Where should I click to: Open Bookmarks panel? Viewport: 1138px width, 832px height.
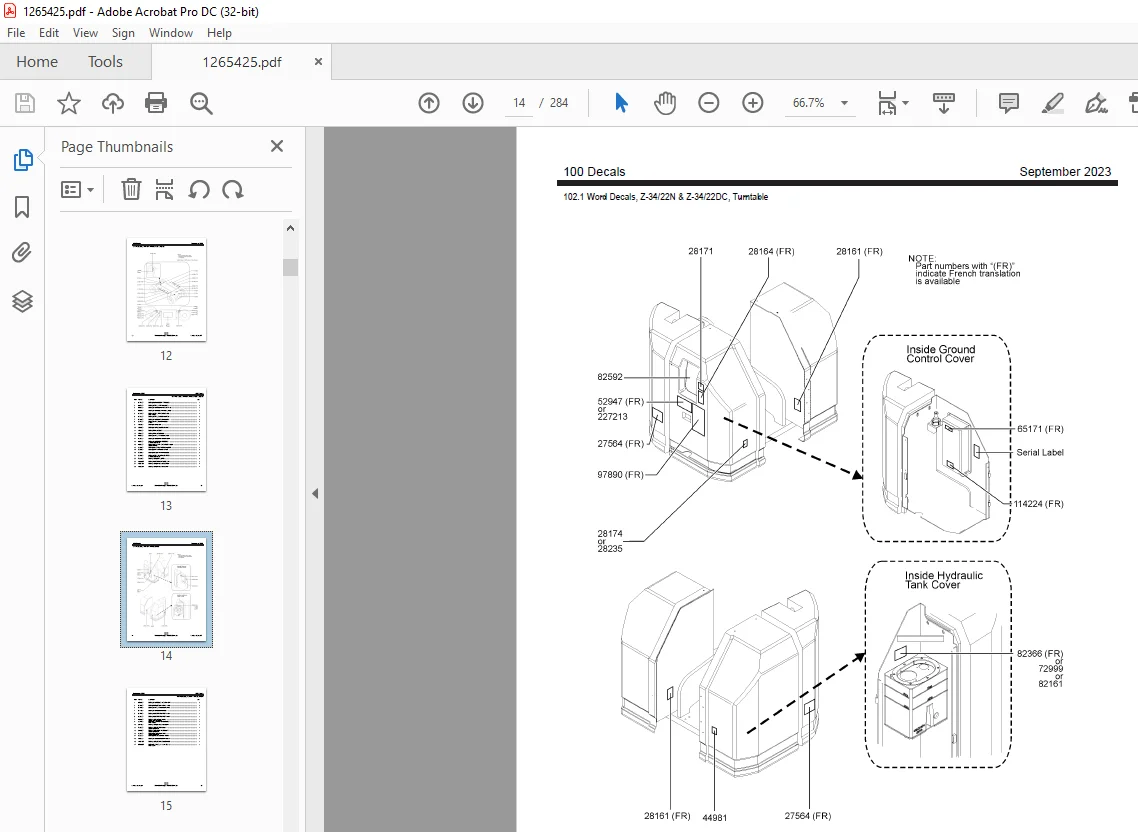pos(22,207)
